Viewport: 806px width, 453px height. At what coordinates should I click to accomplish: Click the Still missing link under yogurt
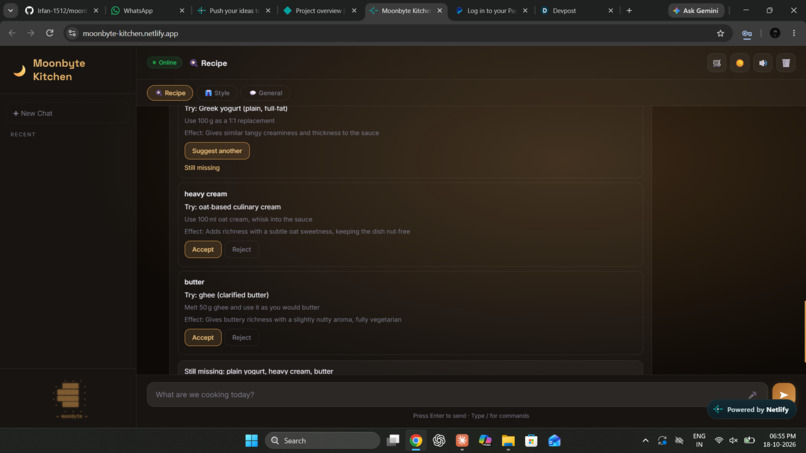pos(202,168)
